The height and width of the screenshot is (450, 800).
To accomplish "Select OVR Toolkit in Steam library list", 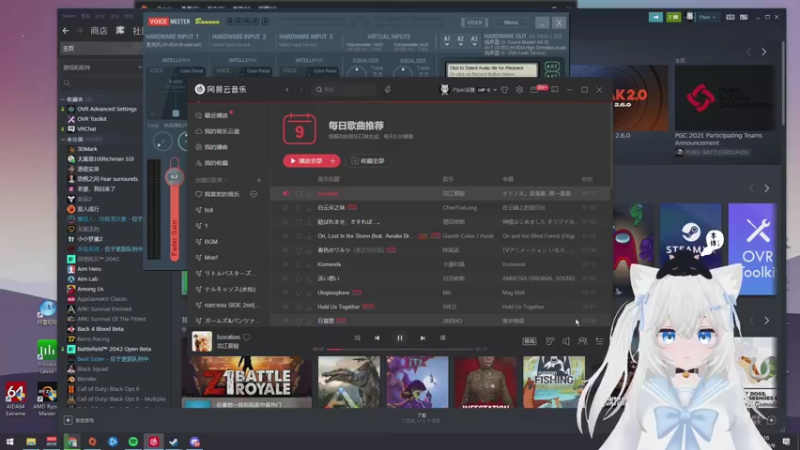I will [x=91, y=119].
